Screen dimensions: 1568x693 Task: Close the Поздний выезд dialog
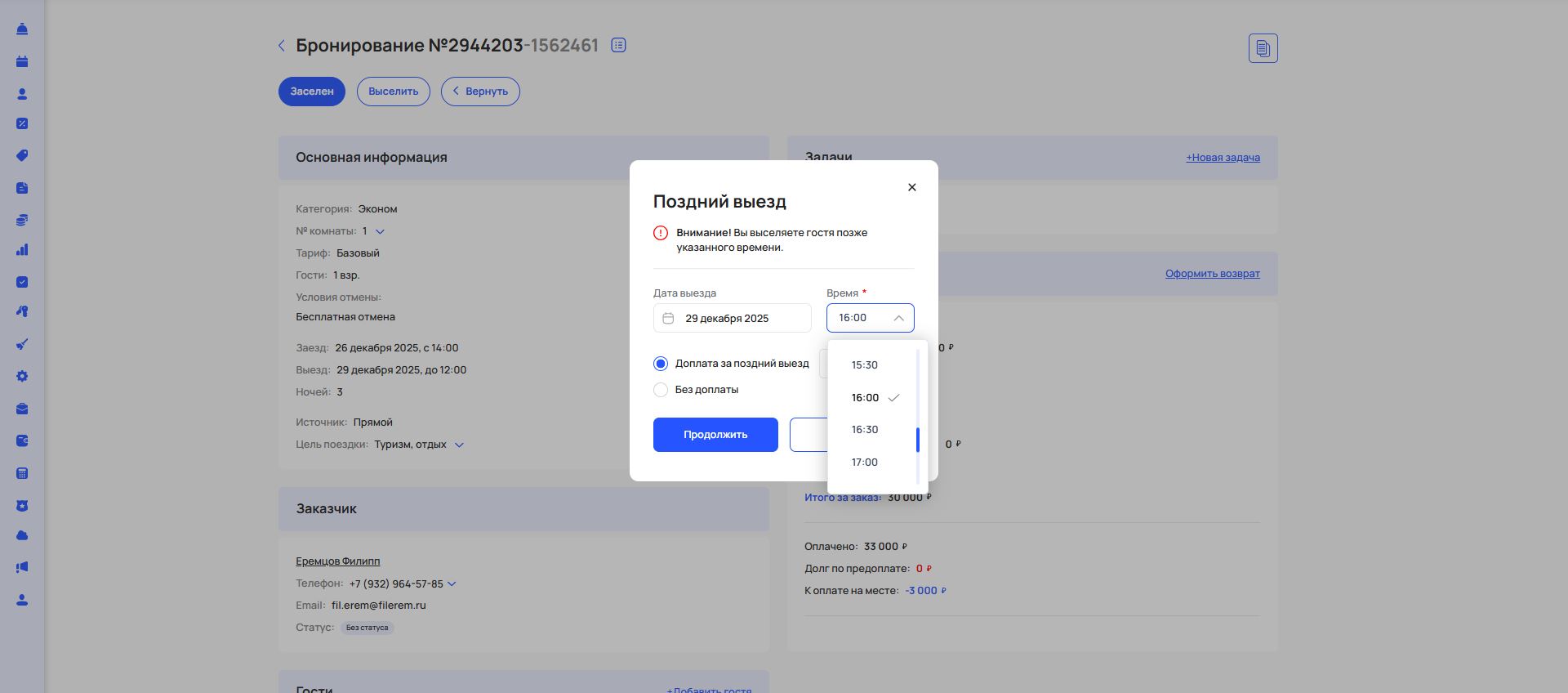(912, 187)
